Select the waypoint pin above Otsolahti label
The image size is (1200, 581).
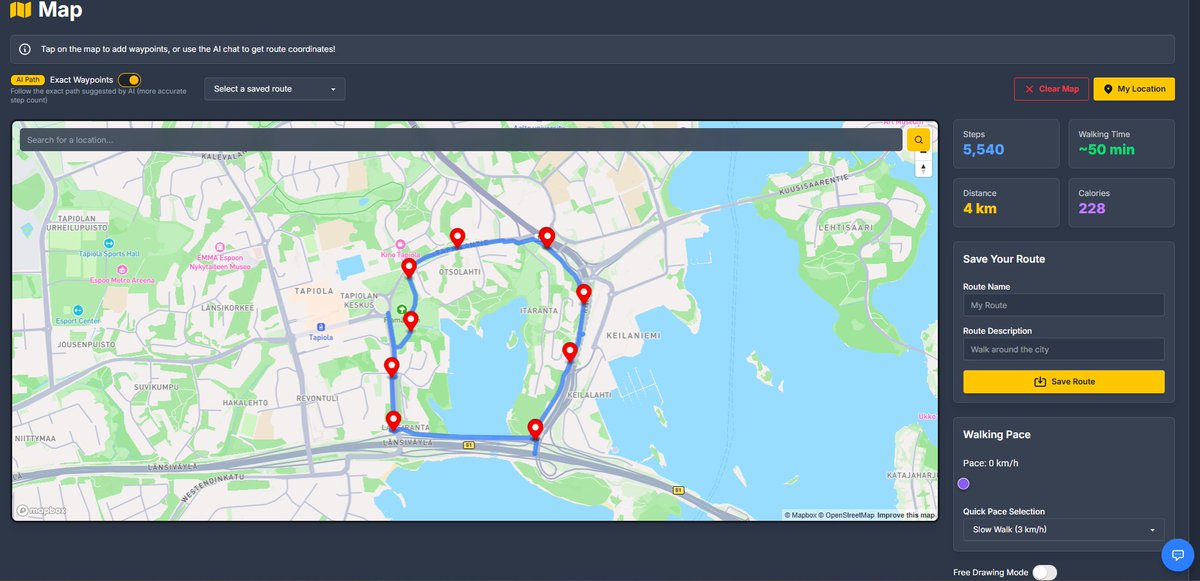pos(457,238)
